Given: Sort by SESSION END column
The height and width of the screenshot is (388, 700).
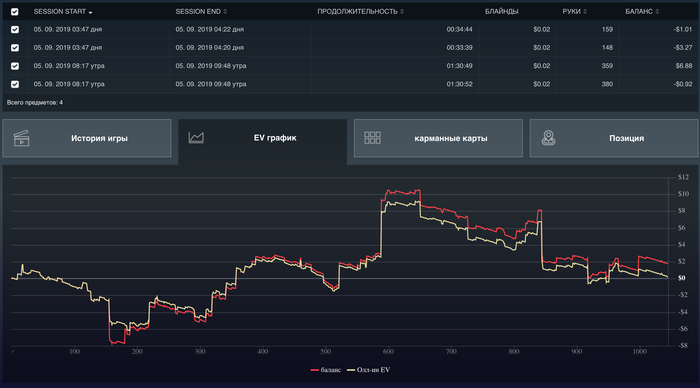Looking at the screenshot, I should pos(201,12).
